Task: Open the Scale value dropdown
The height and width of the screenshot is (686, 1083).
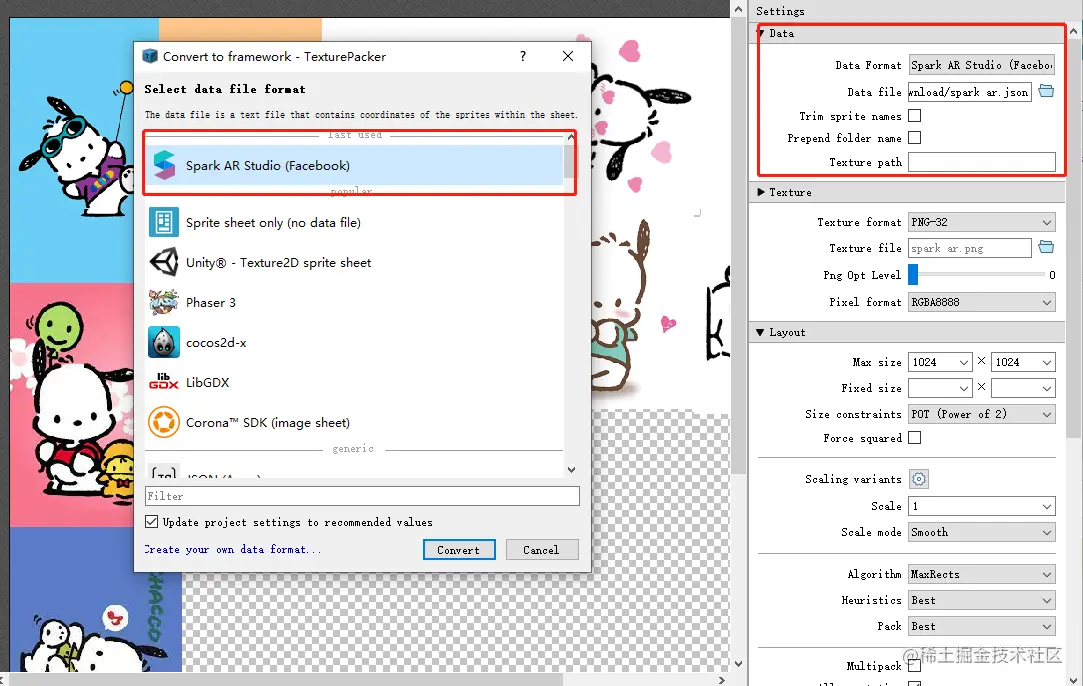Action: click(x=981, y=506)
